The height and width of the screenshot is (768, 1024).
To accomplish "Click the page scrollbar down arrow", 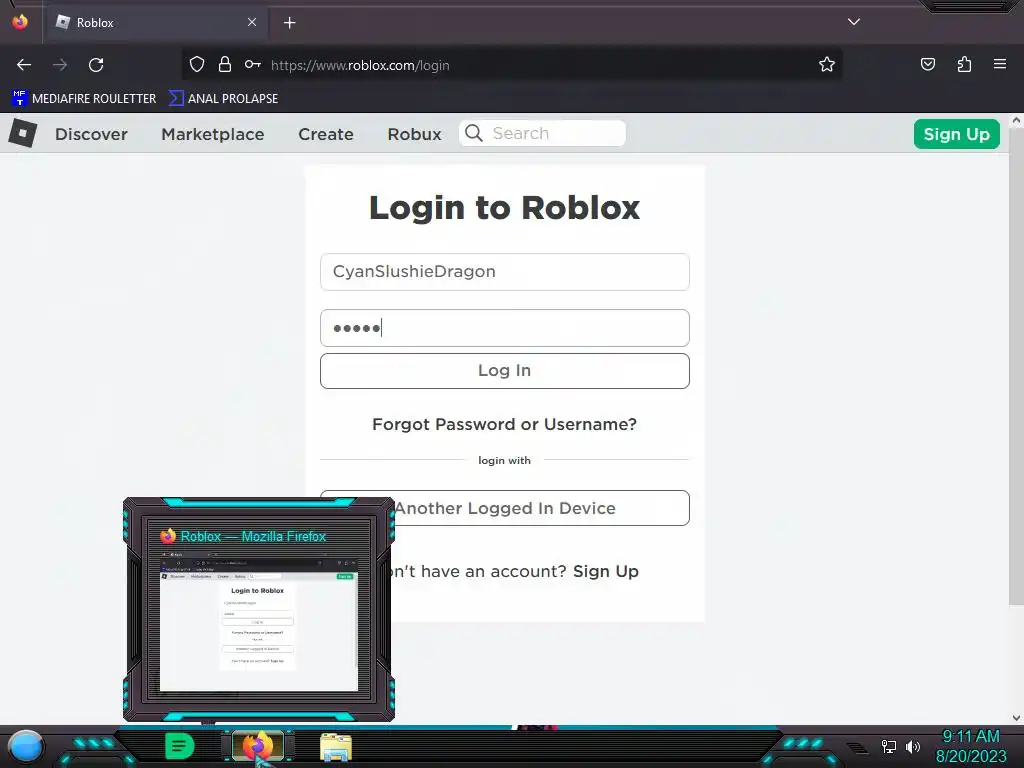I will coord(1016,718).
